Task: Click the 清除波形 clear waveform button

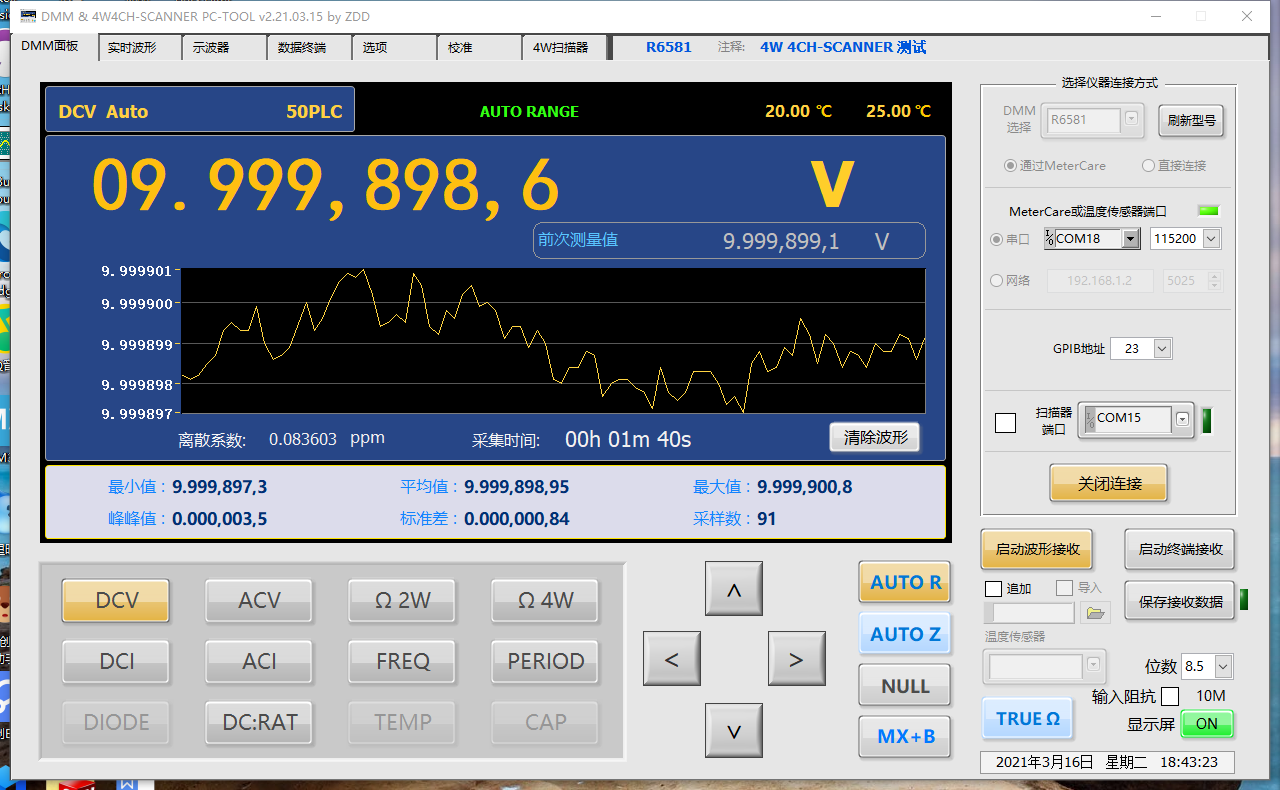Action: coord(874,438)
